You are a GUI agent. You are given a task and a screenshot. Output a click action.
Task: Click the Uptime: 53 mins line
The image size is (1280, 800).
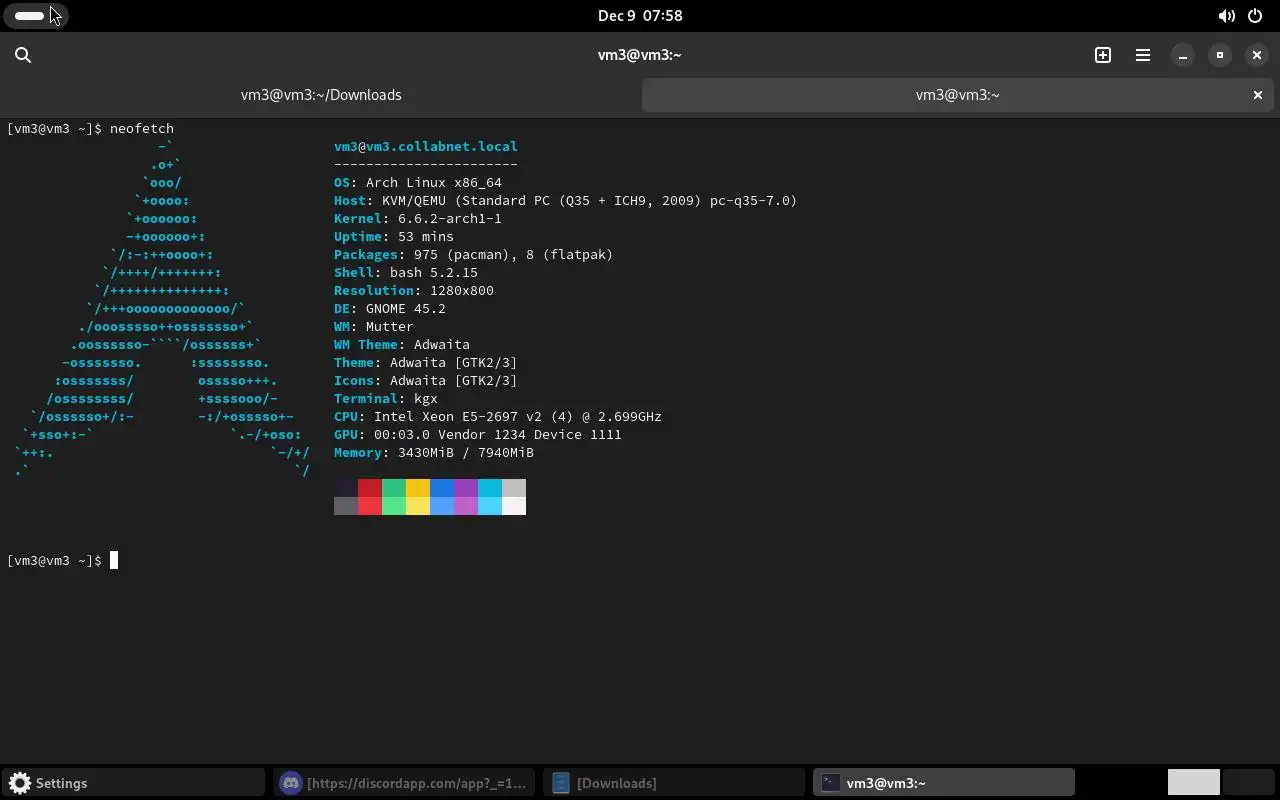click(x=394, y=236)
